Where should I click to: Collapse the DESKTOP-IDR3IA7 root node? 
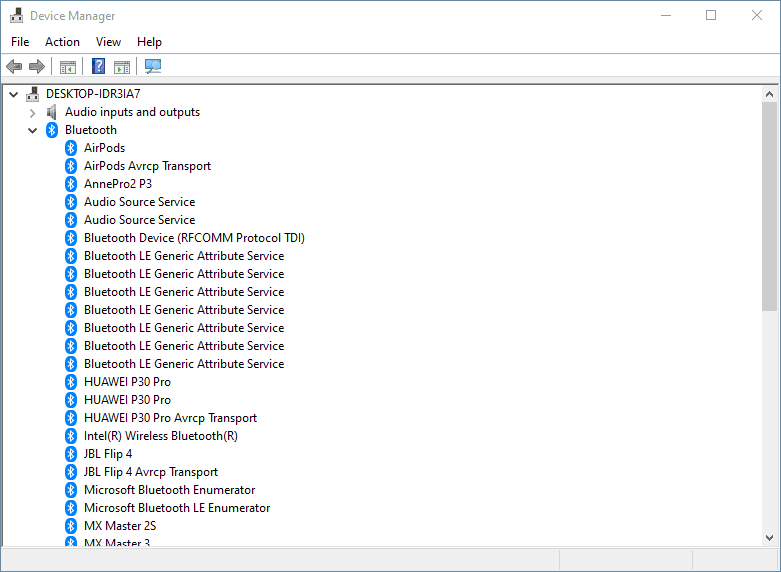coord(13,94)
